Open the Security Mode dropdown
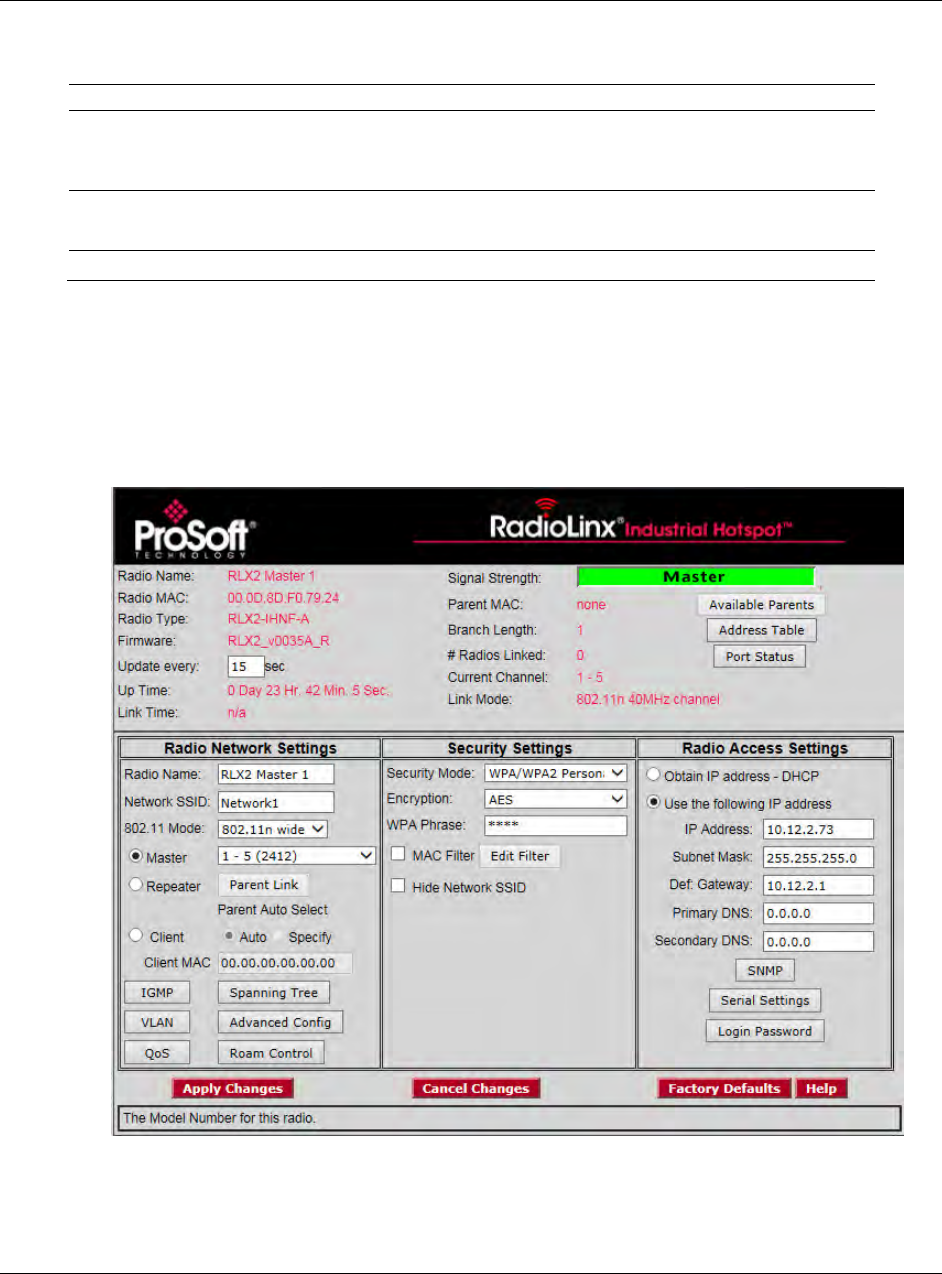The height and width of the screenshot is (1274, 942). 555,773
